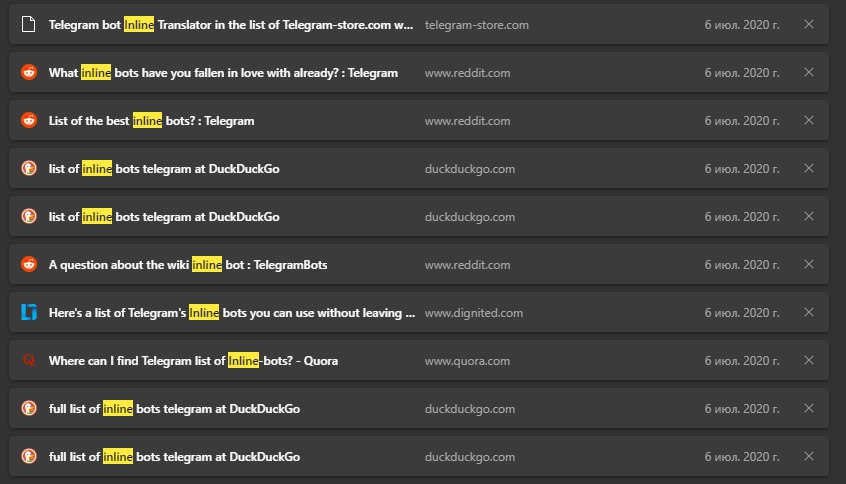Remove the Quora 'Where can I find Telegram' entry
846x484 pixels.
[809, 360]
